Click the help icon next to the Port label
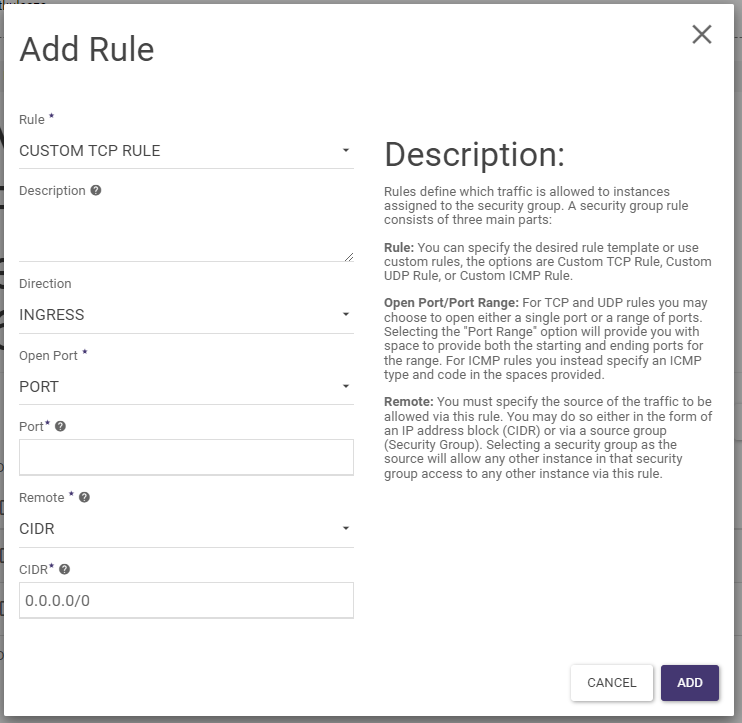This screenshot has width=742, height=723. [61, 426]
